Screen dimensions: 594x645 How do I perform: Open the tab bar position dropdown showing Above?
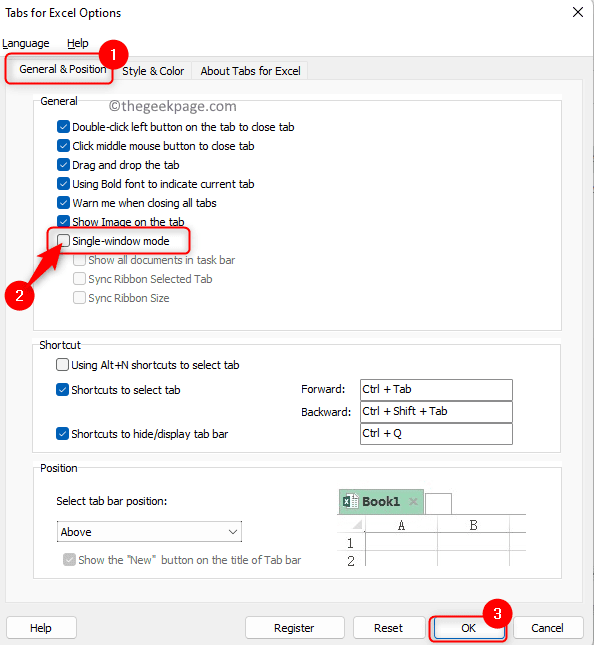click(149, 532)
